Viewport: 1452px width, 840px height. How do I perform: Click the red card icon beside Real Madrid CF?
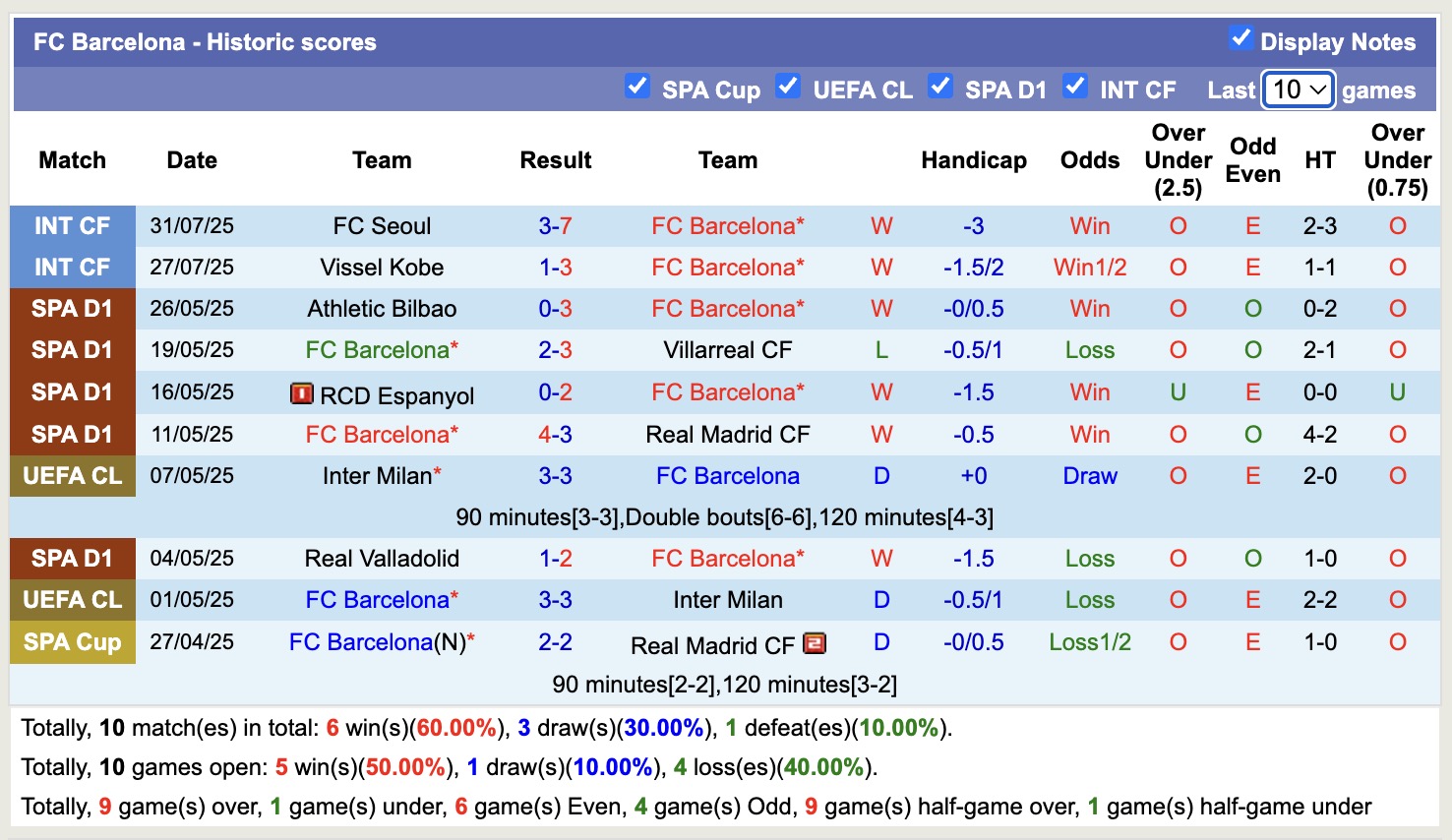coord(815,643)
